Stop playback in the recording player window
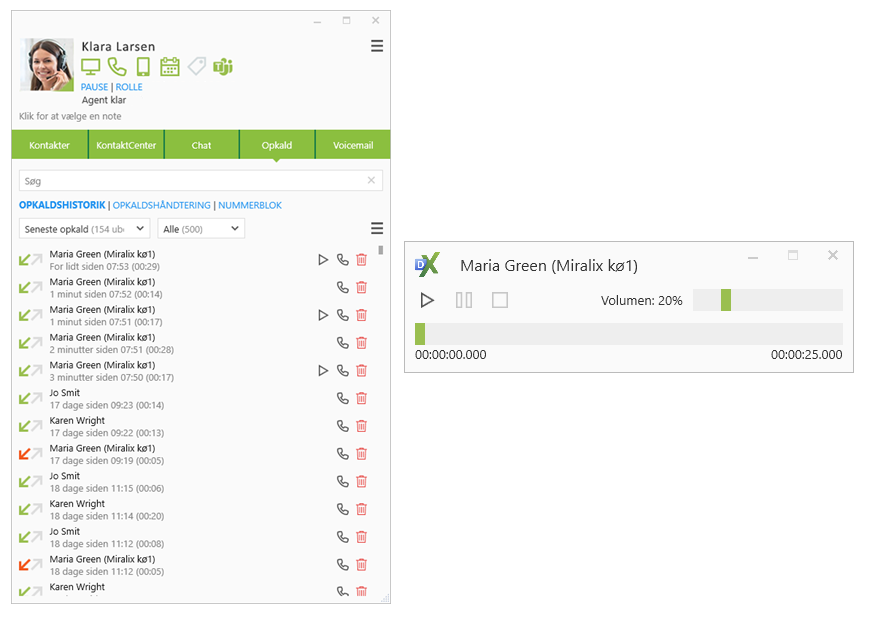Screen dimensions: 870x617 500,300
